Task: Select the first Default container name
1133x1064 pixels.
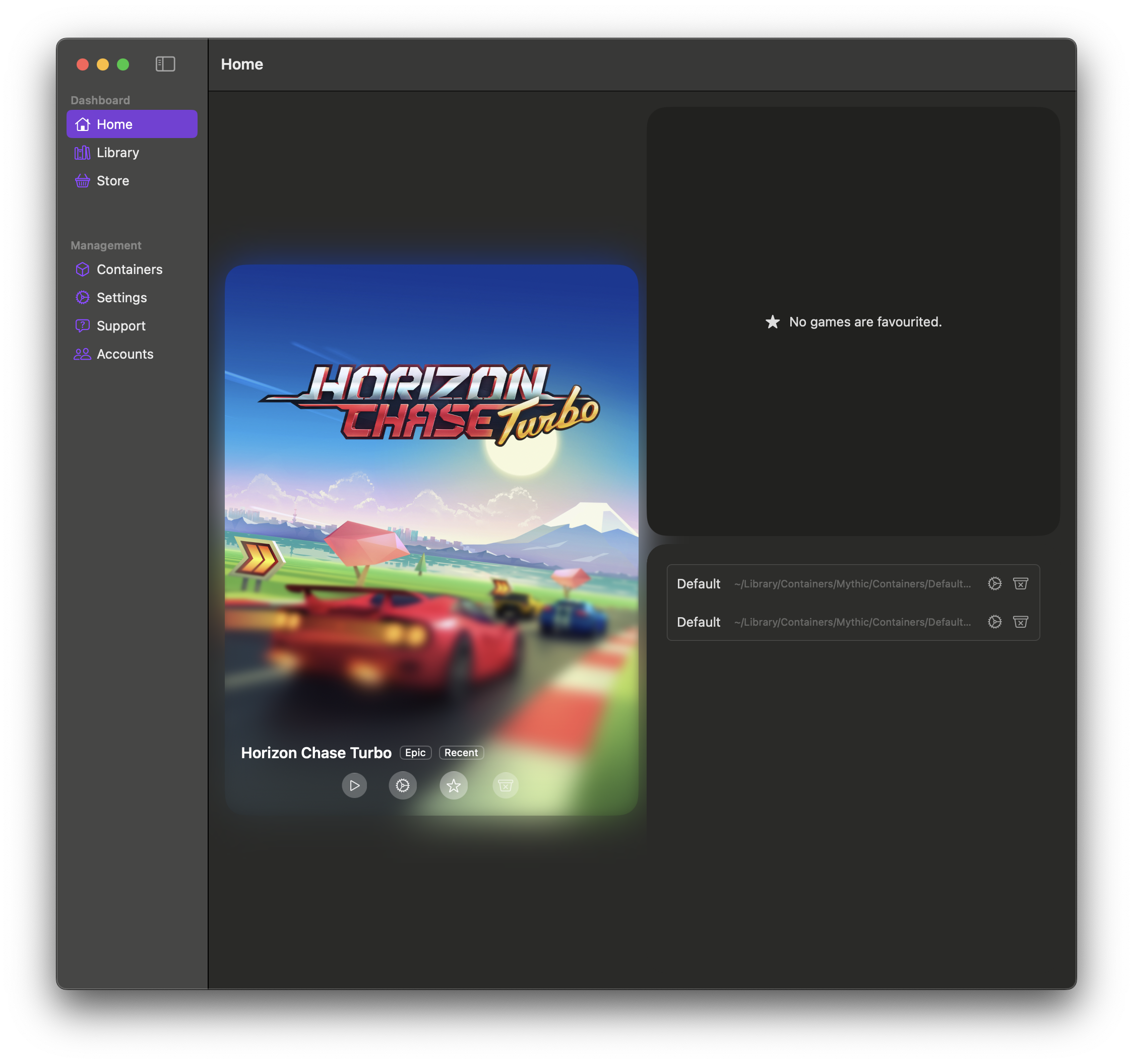Action: [x=698, y=584]
